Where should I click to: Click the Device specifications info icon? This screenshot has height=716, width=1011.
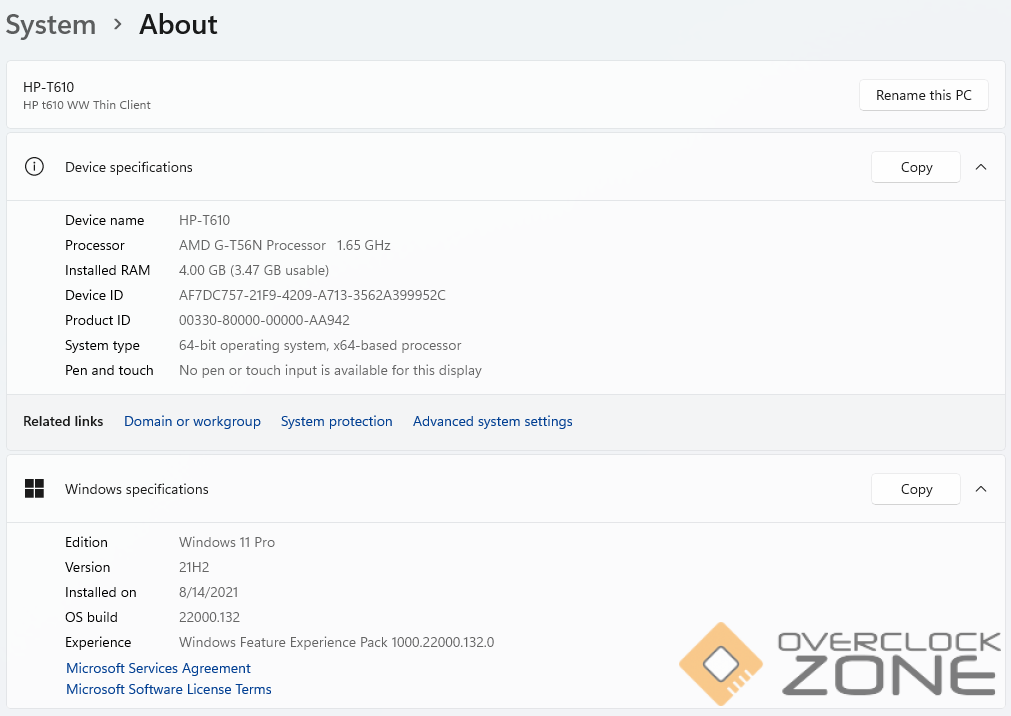(34, 167)
